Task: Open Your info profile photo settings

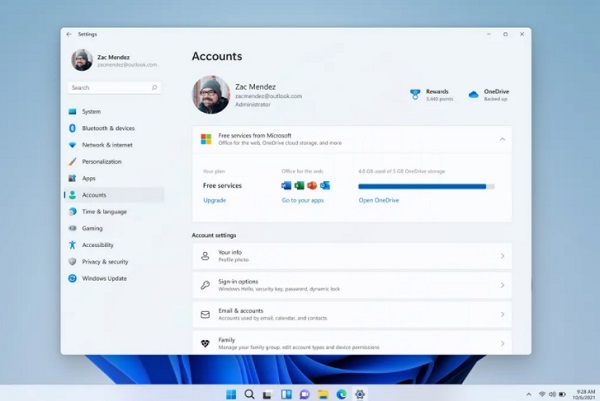Action: point(352,256)
